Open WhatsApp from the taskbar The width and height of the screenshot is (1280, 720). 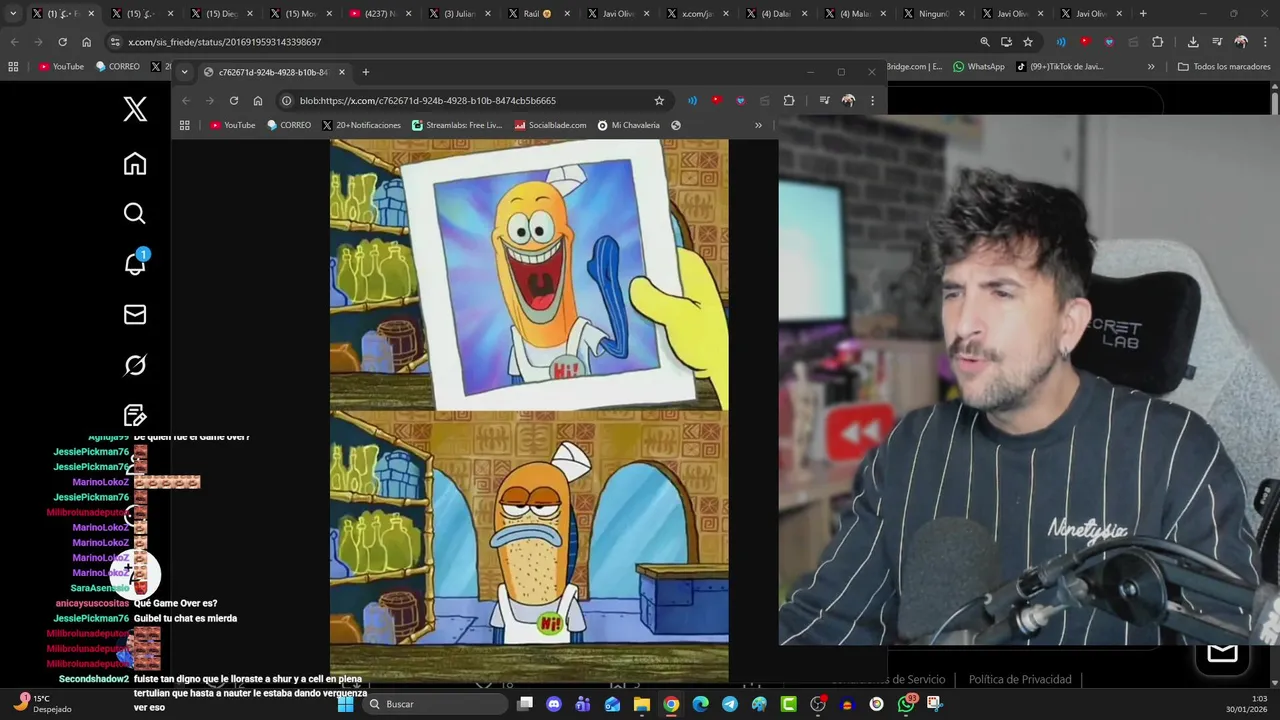tap(906, 704)
